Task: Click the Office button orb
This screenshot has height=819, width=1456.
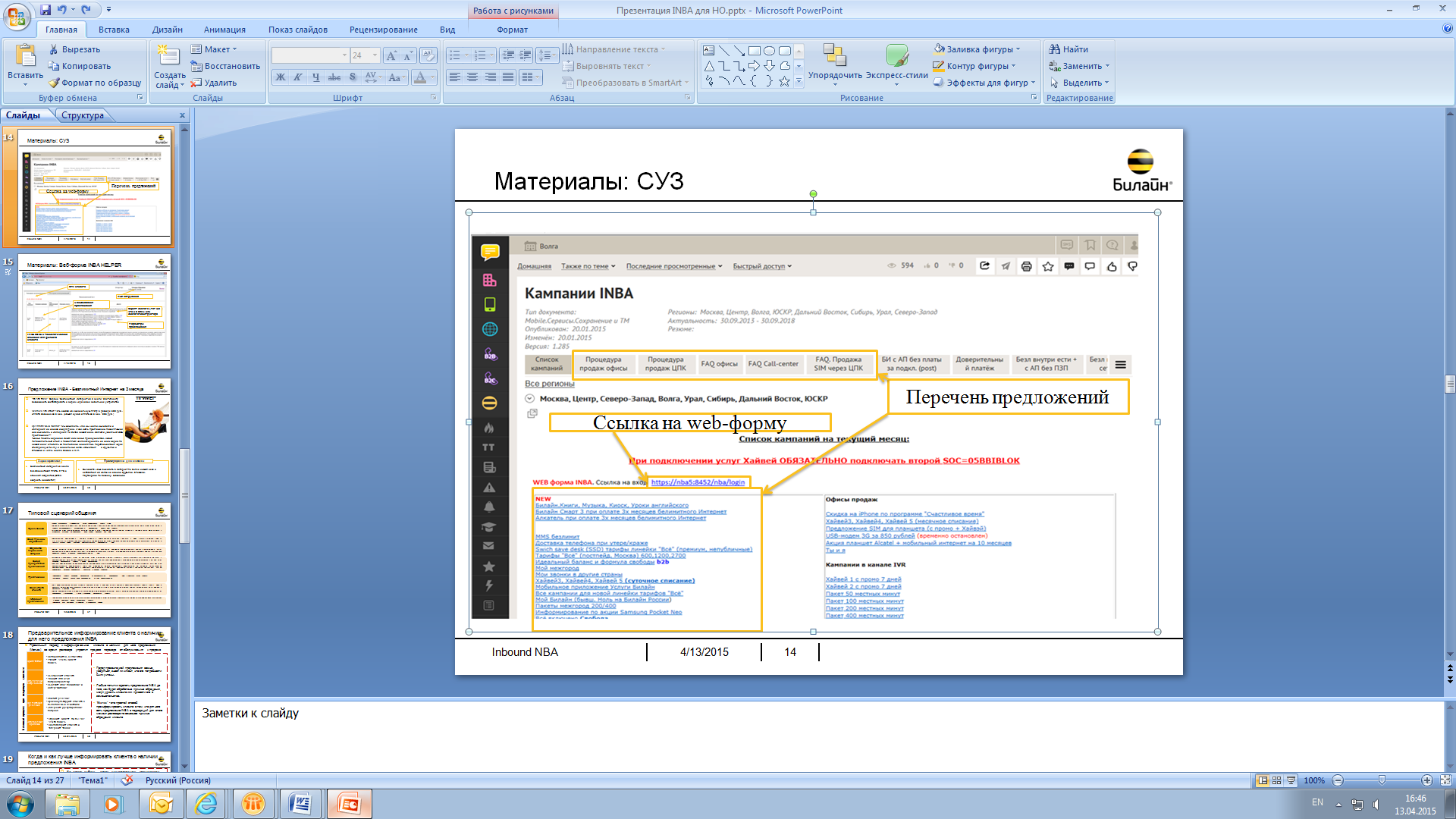Action: point(17,16)
